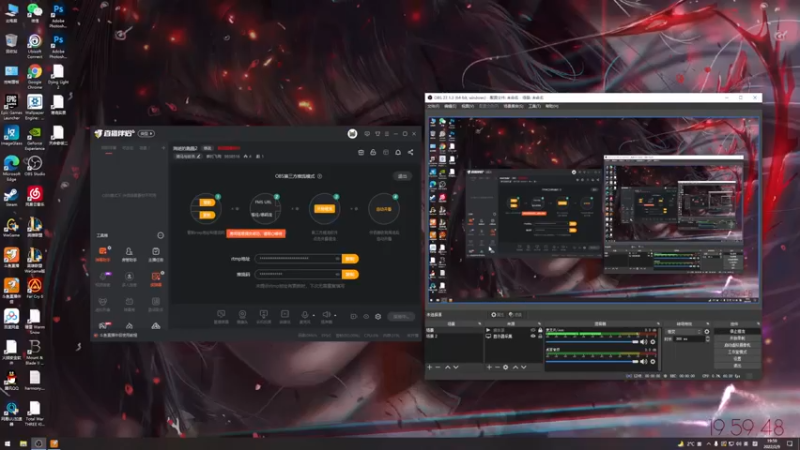Click the OBS Studio desktop icon

(35, 166)
